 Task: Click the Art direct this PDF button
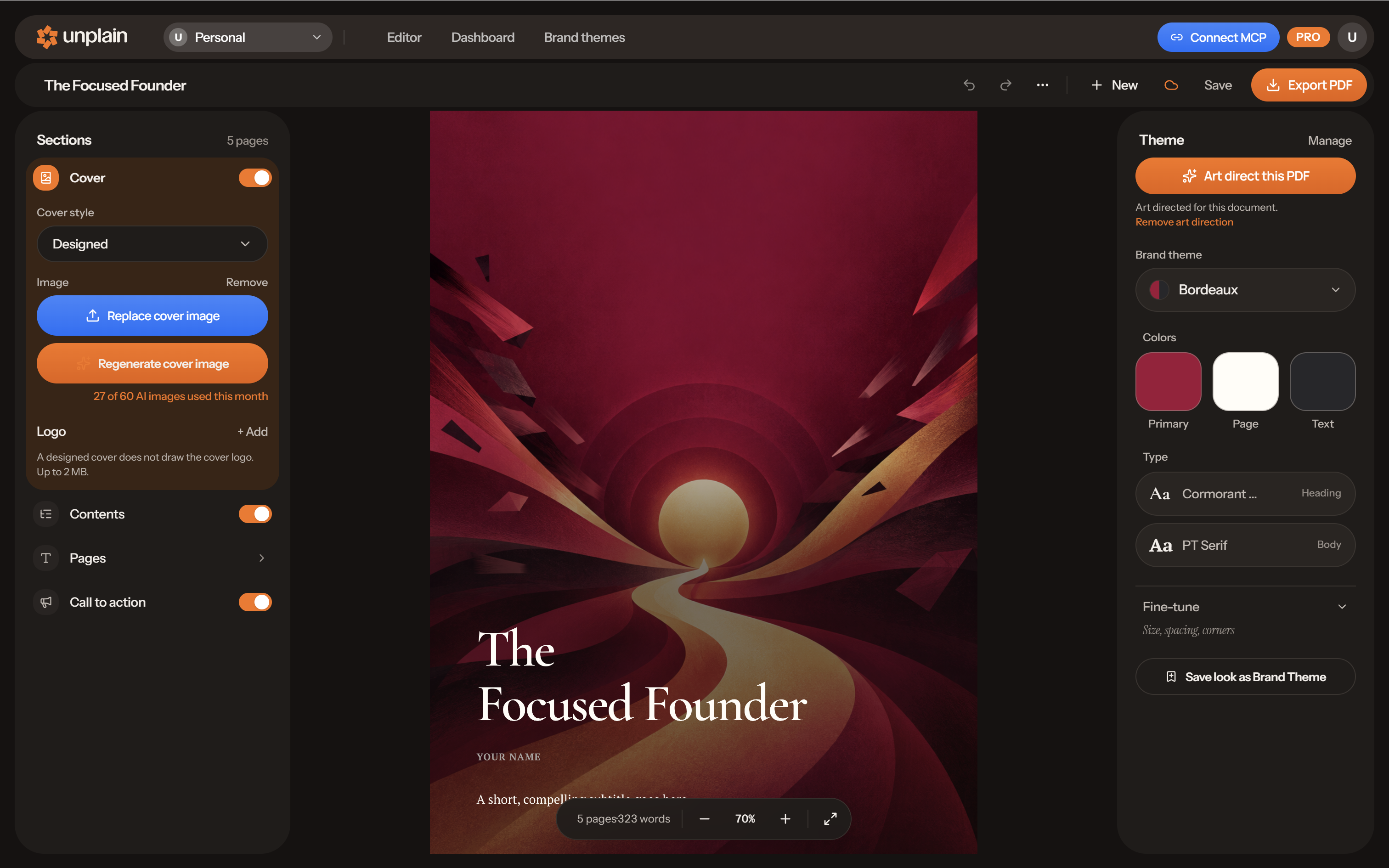click(1245, 175)
